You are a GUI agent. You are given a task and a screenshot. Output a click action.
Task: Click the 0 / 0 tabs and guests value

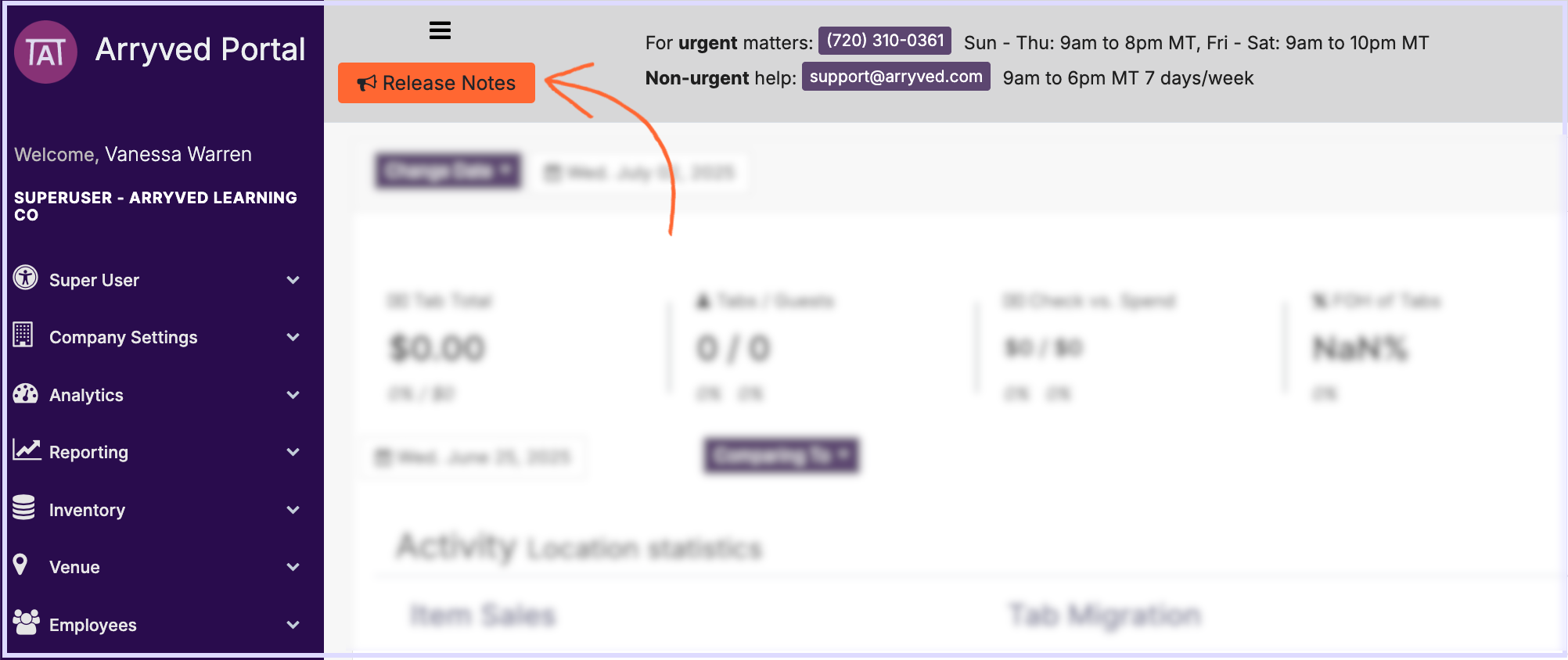tap(734, 348)
